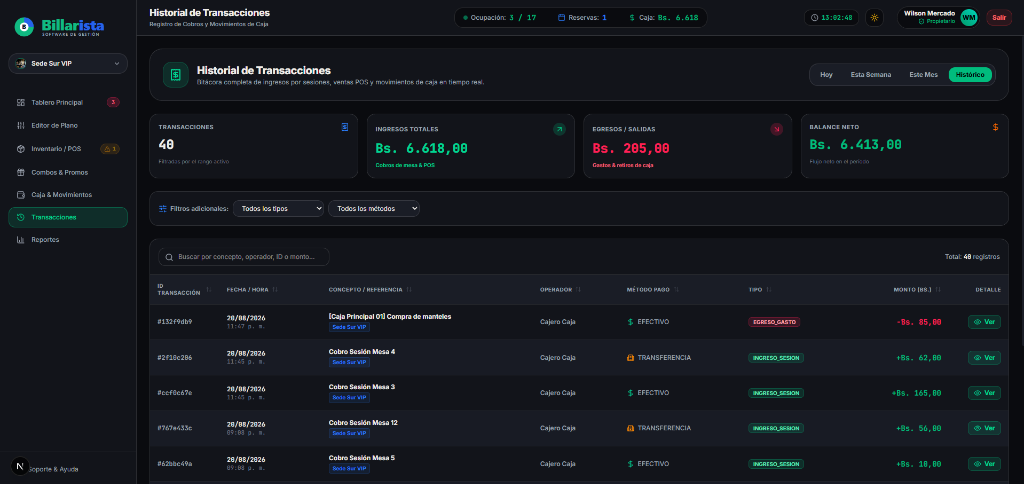The height and width of the screenshot is (484, 1024).
Task: Open Caja & Movimientos page
Action: click(68, 195)
